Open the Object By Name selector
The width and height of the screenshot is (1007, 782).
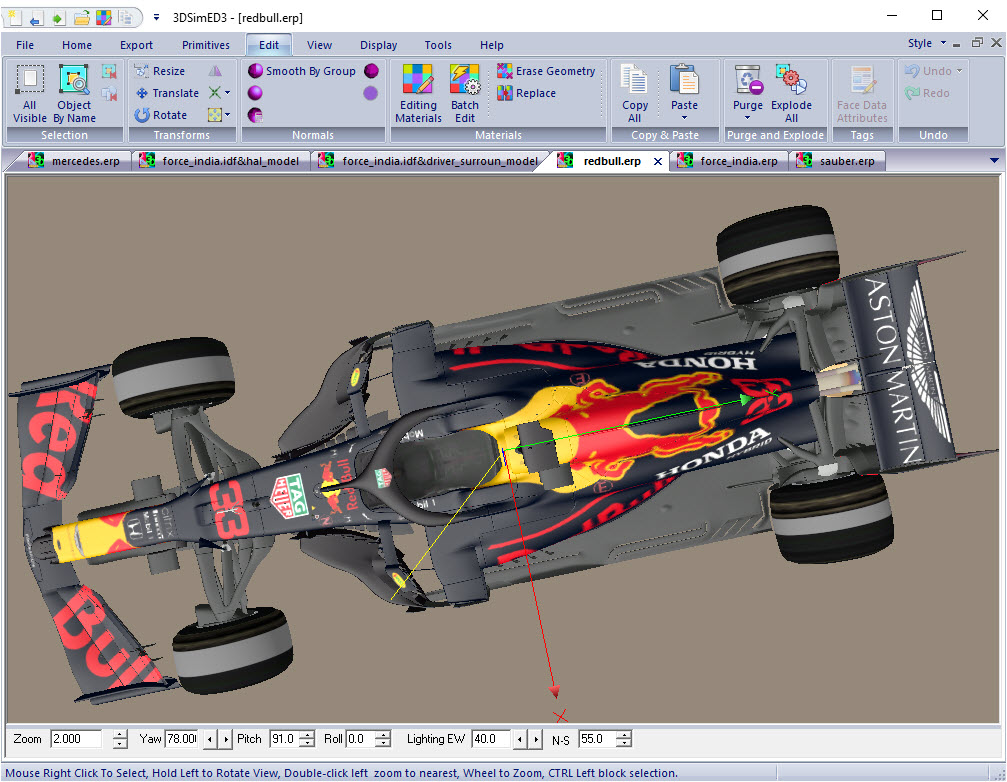(74, 94)
